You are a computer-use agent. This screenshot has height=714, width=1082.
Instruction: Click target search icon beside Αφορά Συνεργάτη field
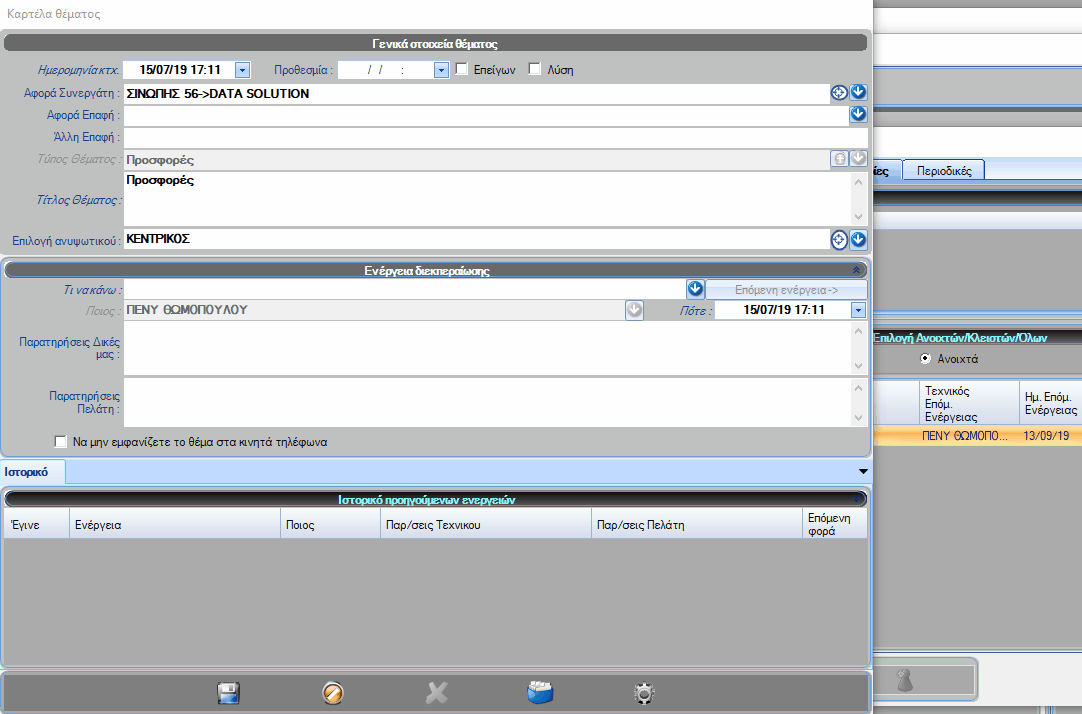(x=839, y=93)
